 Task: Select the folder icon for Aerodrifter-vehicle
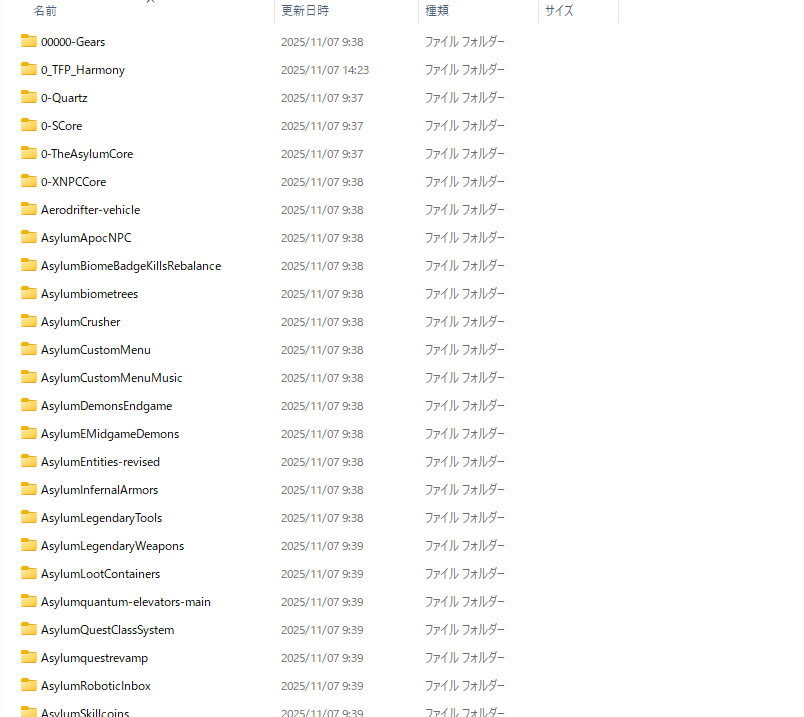pos(28,210)
